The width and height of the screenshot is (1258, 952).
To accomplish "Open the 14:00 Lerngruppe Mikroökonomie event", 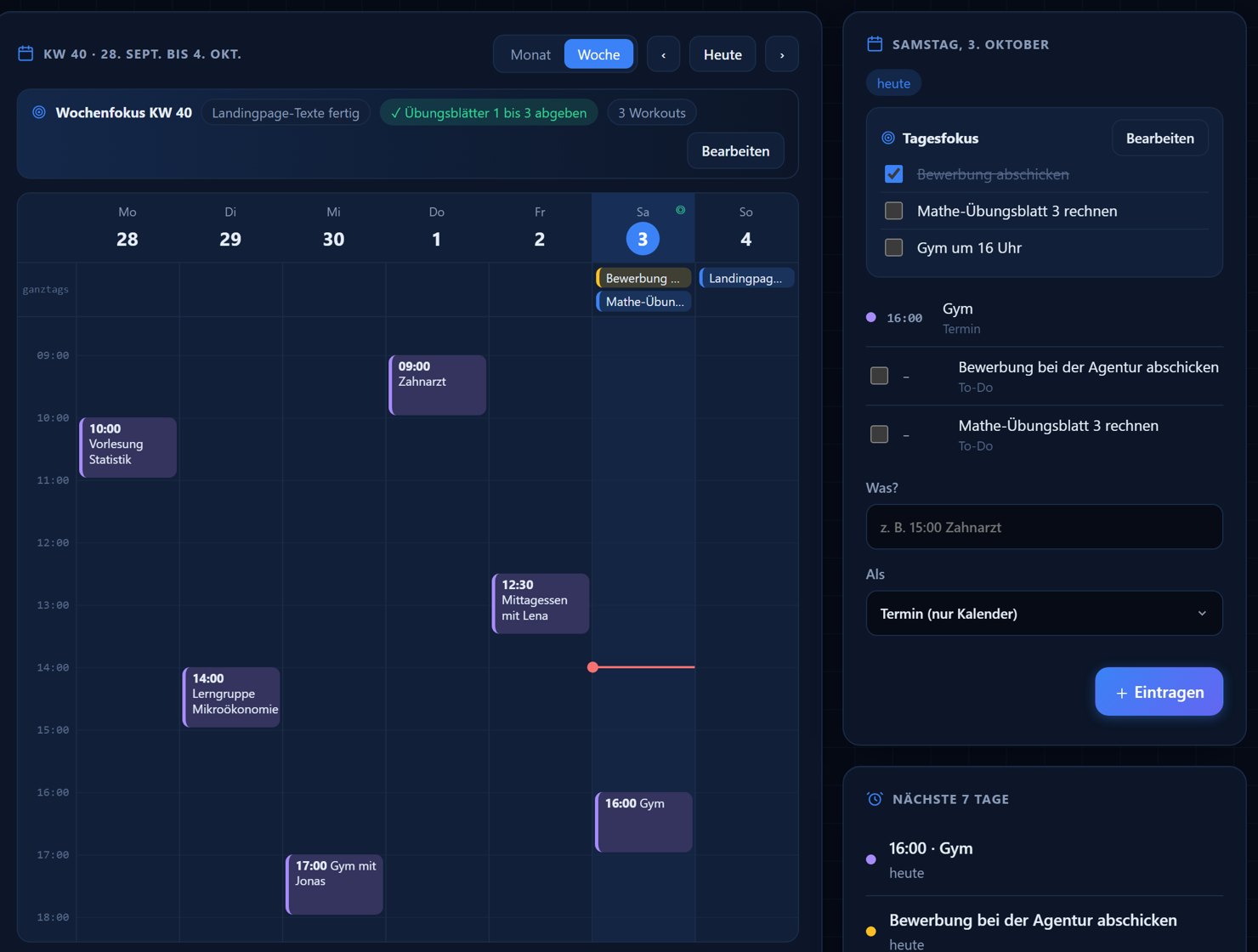I will pos(231,697).
